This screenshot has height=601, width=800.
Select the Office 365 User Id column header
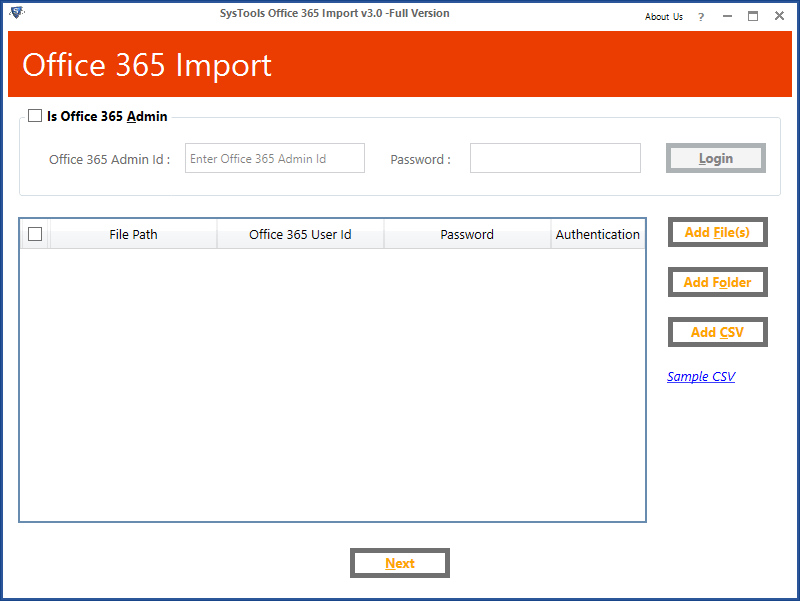300,233
